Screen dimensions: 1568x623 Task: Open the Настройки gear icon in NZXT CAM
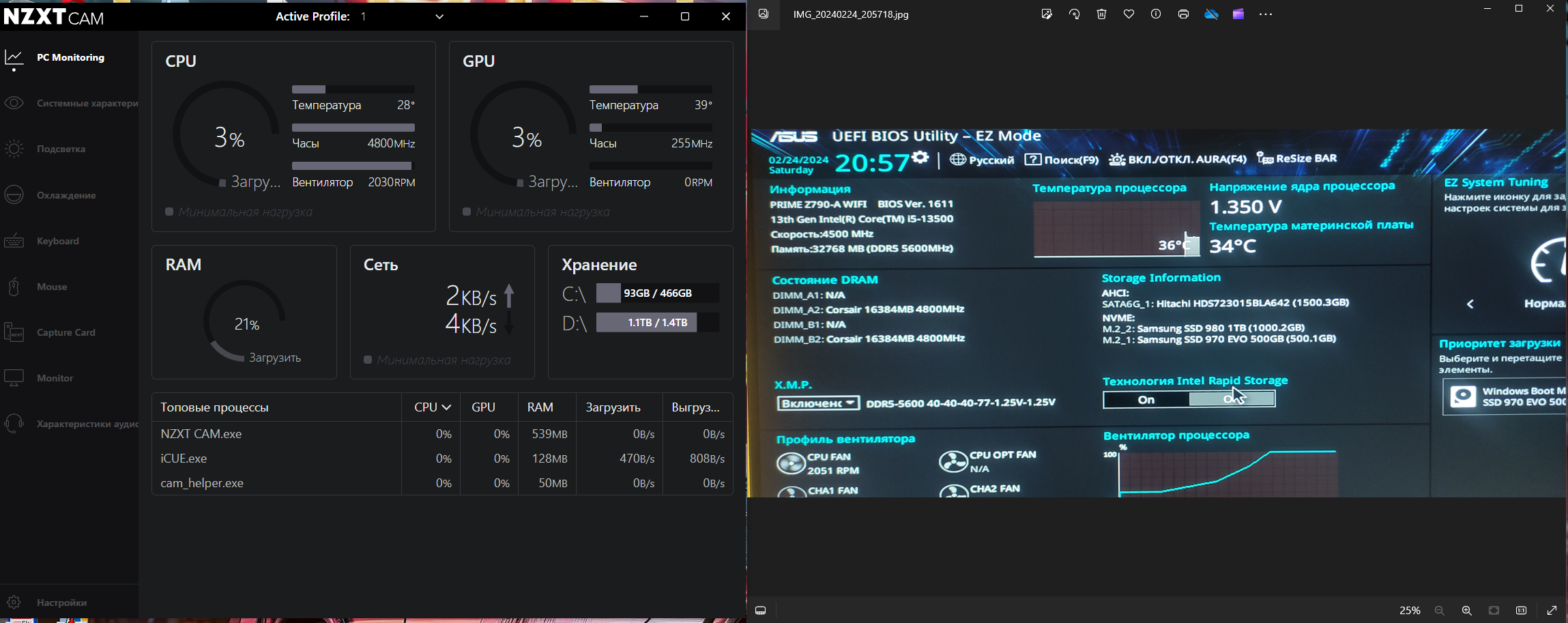click(x=14, y=603)
